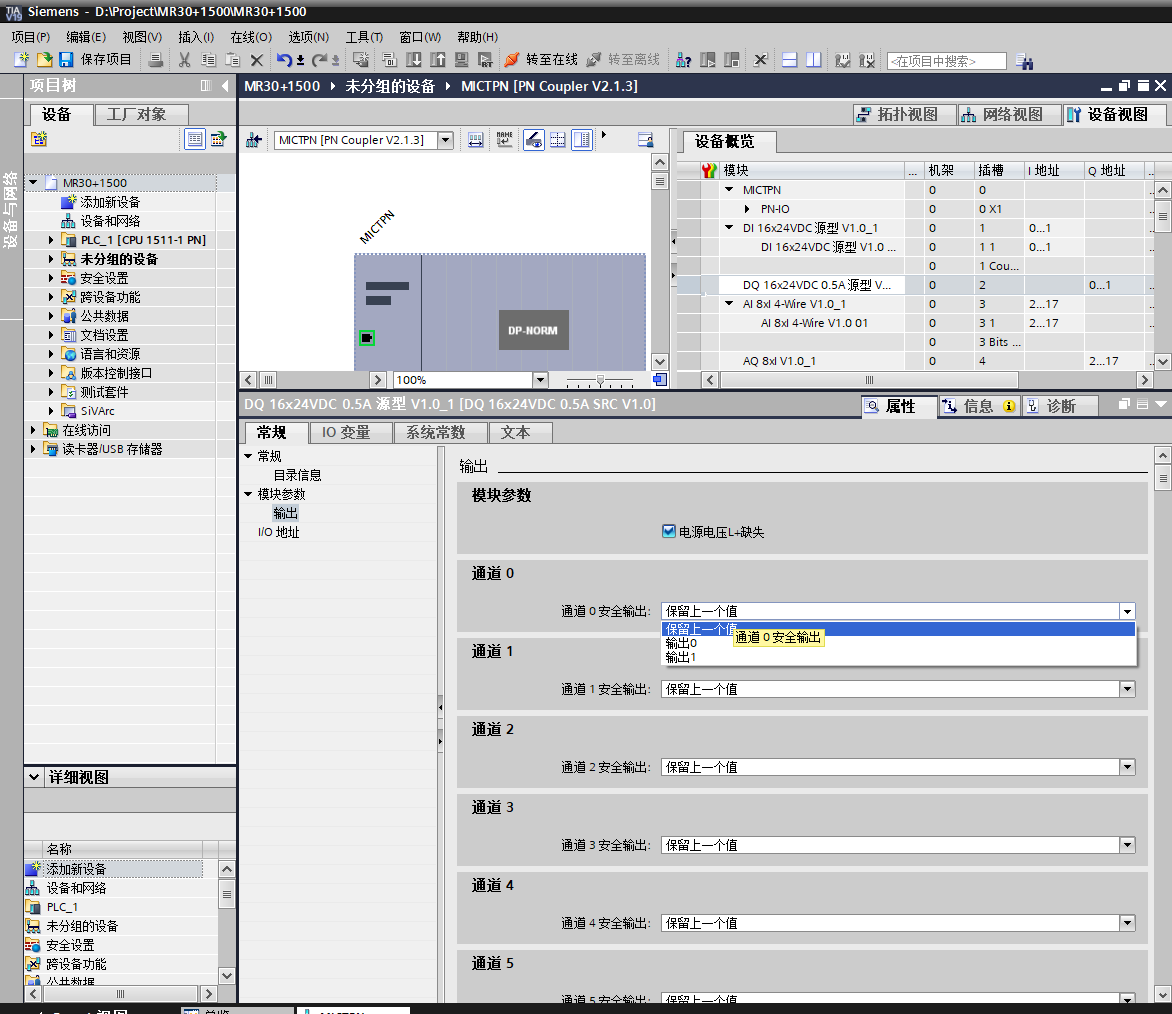
Task: Collapse the 详细视图 section
Action: pyautogui.click(x=34, y=777)
